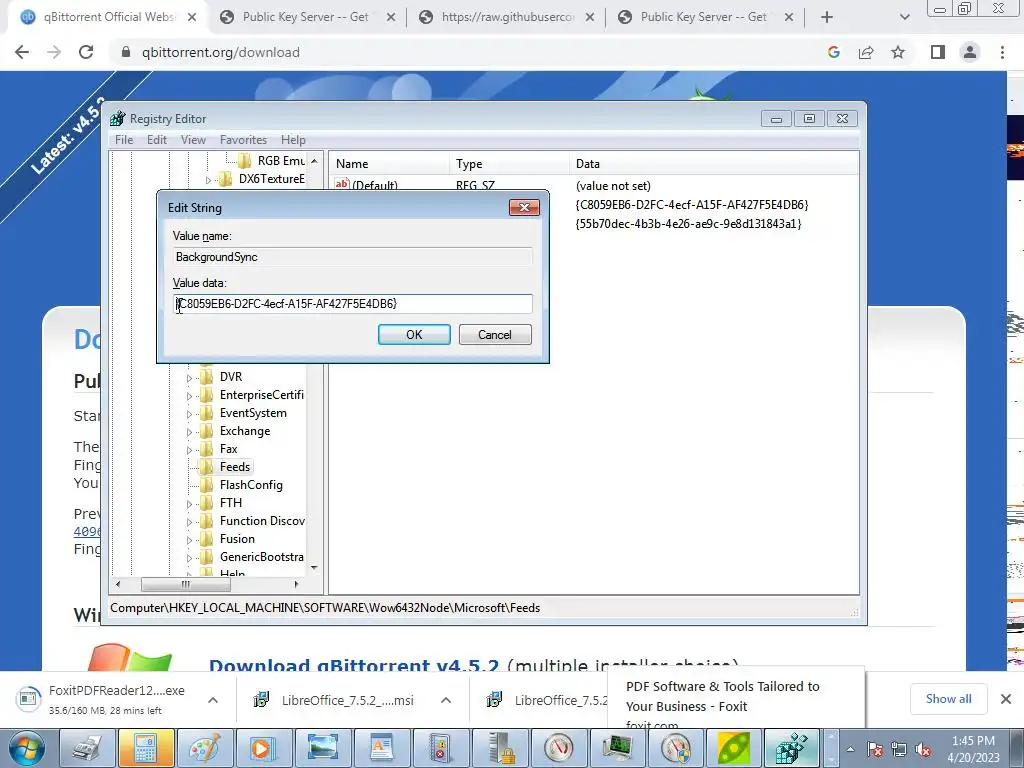Click the Exchange folder icon
The width and height of the screenshot is (1024, 768).
pos(206,431)
